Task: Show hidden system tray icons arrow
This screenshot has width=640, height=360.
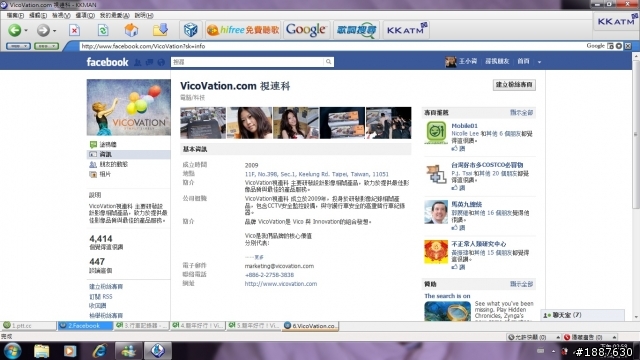Action: [x=553, y=351]
